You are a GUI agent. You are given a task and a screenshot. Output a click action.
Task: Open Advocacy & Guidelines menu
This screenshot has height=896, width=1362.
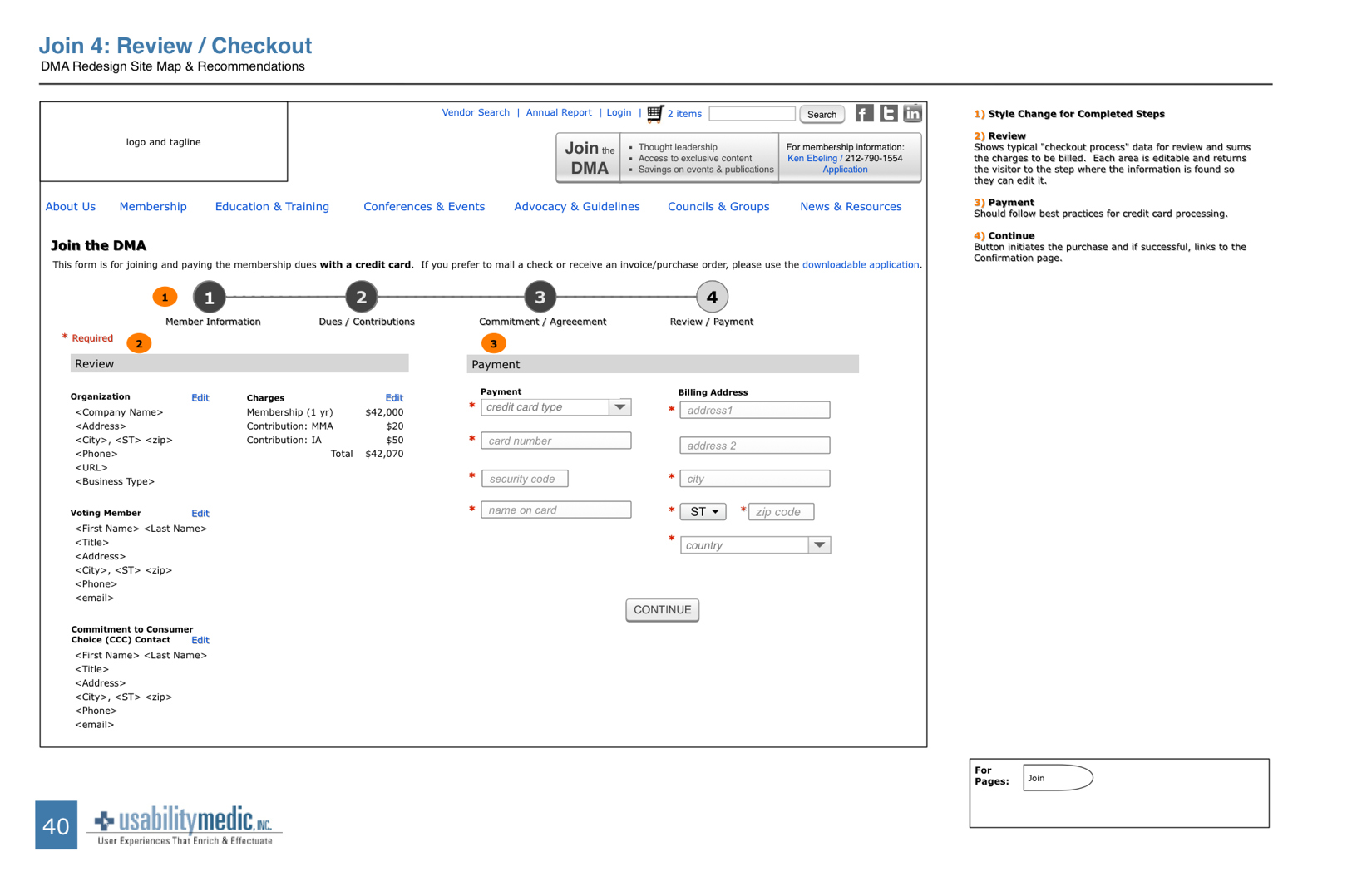click(577, 207)
